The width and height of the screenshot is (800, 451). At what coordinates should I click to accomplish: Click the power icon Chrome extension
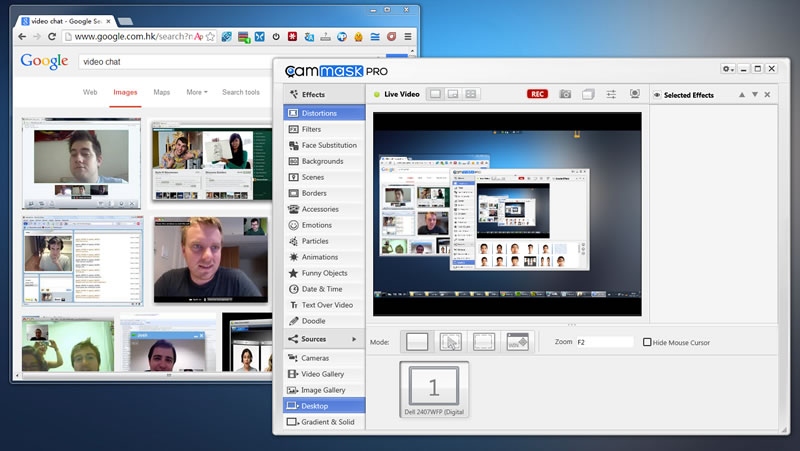tap(276, 37)
